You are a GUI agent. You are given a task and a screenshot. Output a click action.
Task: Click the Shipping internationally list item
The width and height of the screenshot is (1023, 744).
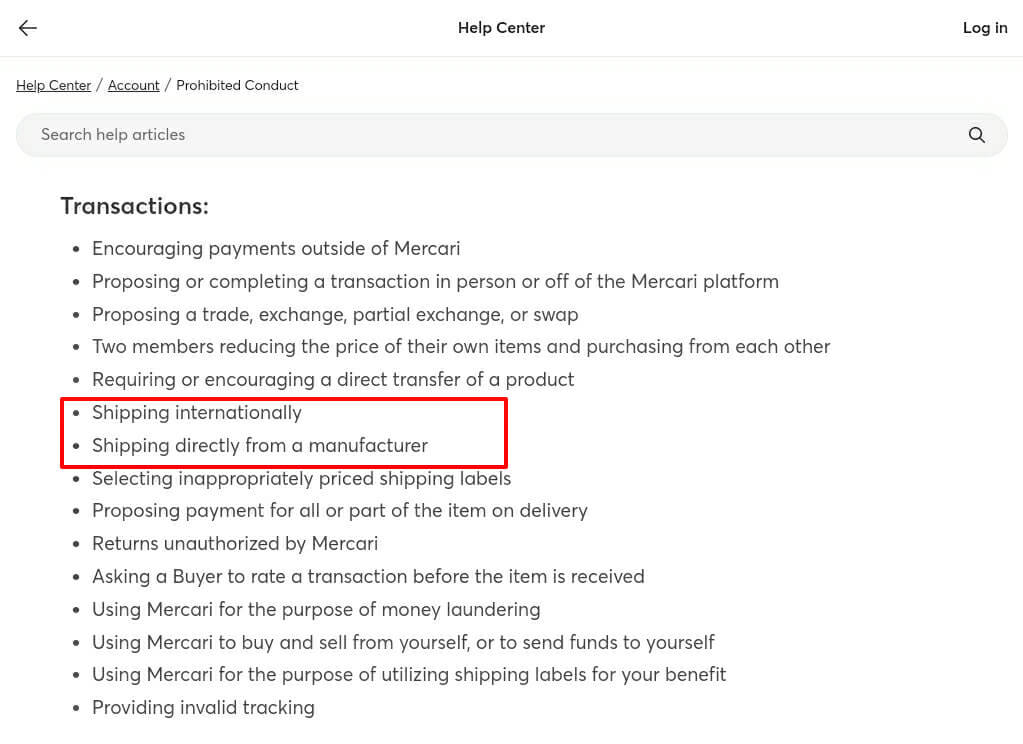196,412
